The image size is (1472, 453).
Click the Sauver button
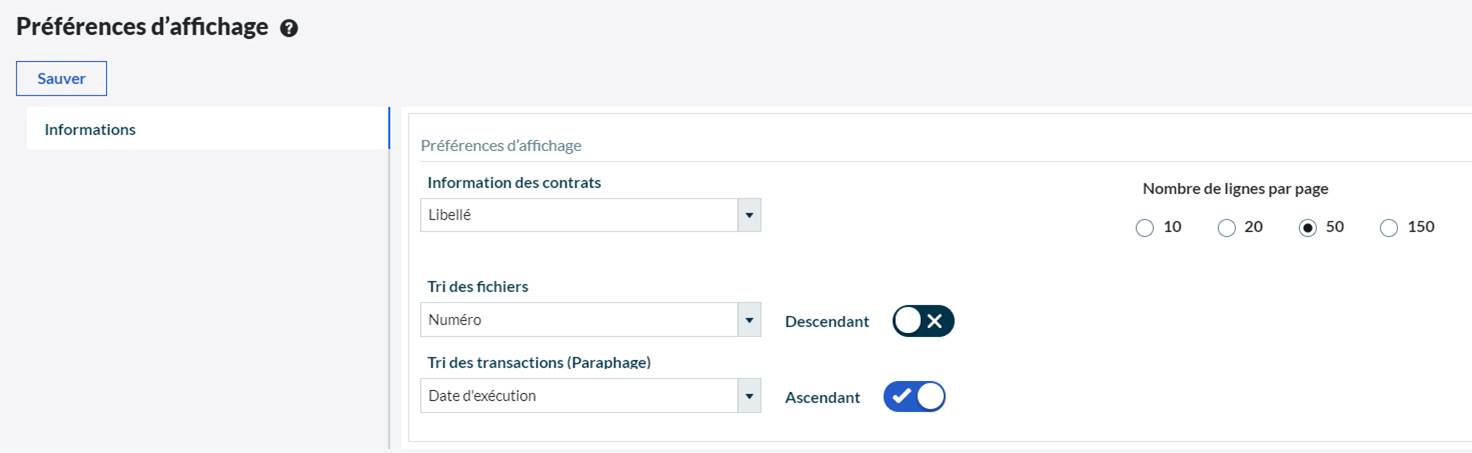tap(61, 79)
